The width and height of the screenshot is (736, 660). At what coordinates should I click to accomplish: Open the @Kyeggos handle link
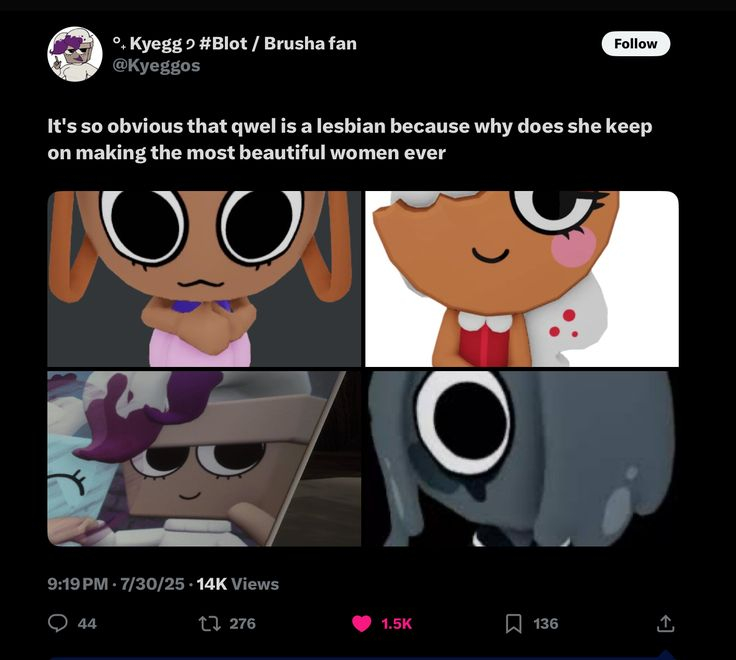click(x=156, y=65)
